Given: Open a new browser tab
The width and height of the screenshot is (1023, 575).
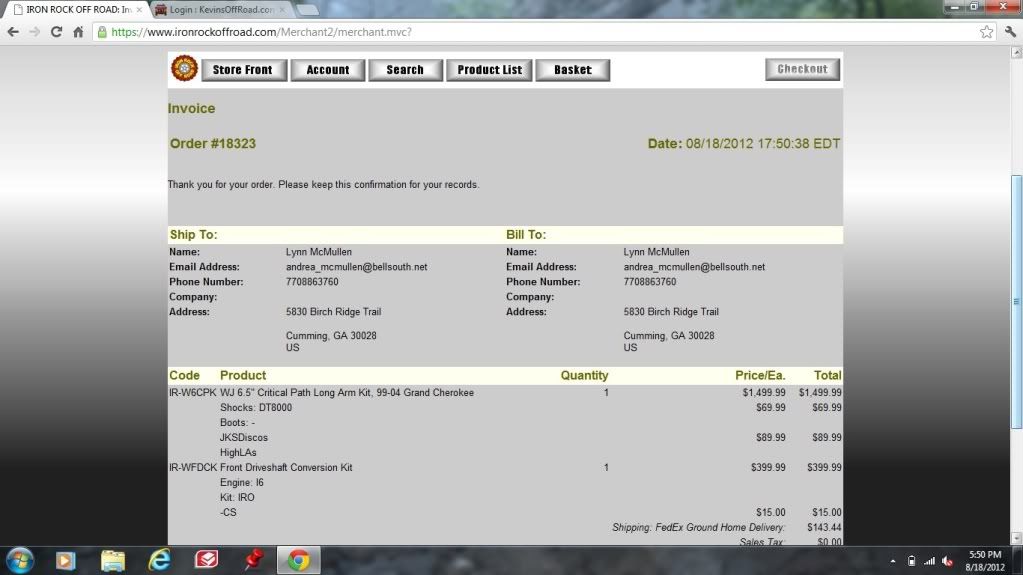Looking at the screenshot, I should click(x=307, y=10).
